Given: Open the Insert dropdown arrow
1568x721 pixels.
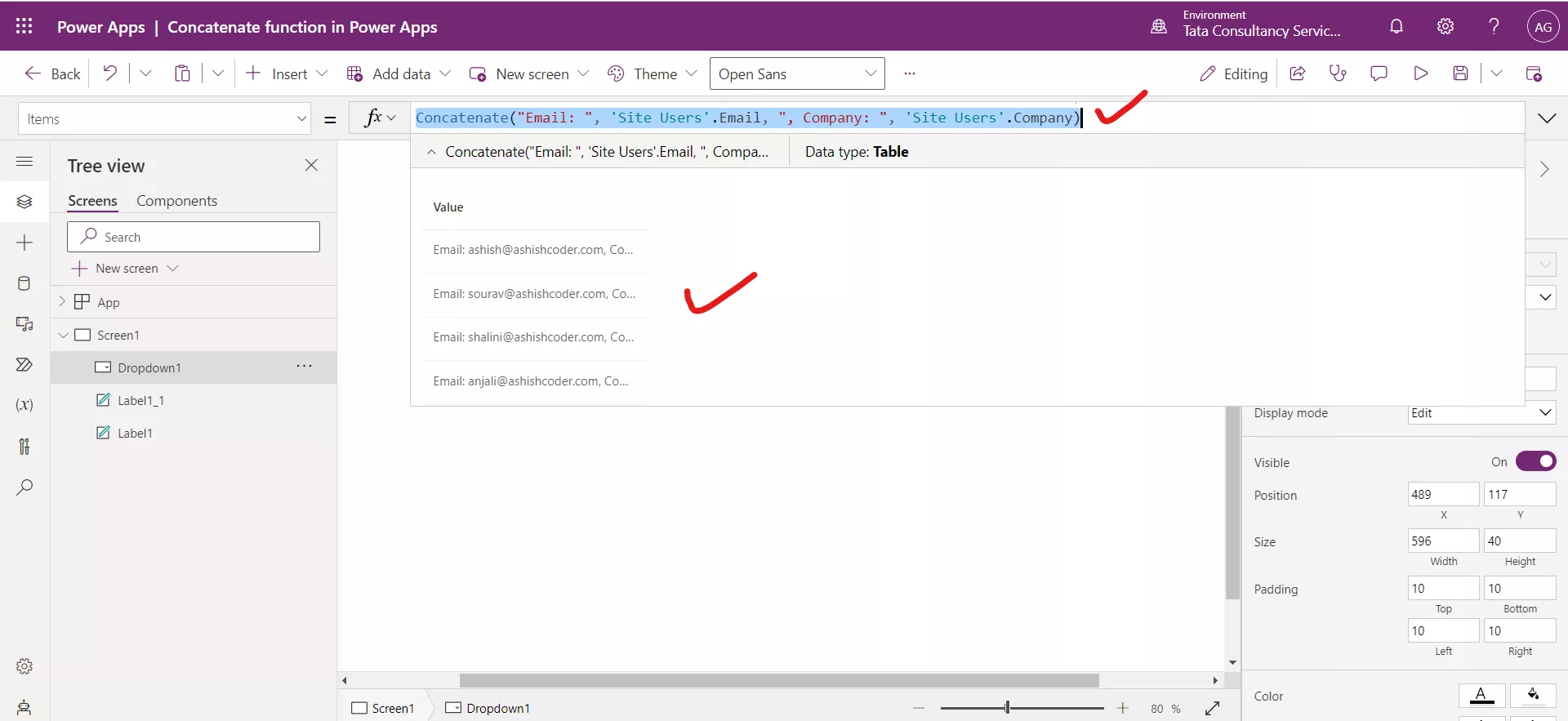Looking at the screenshot, I should click(322, 73).
